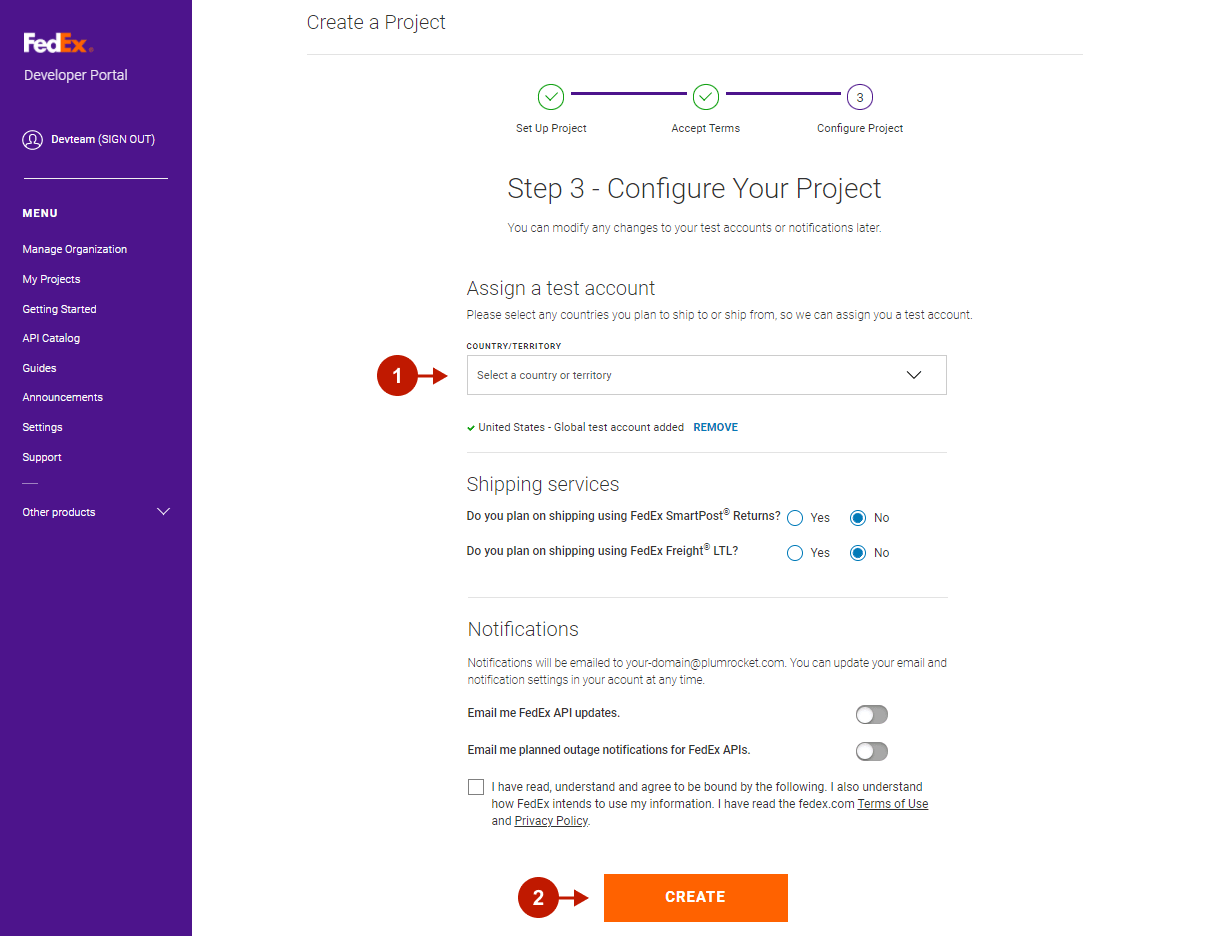Remove the United States test account
Screen dimensions: 1206x936
click(715, 427)
